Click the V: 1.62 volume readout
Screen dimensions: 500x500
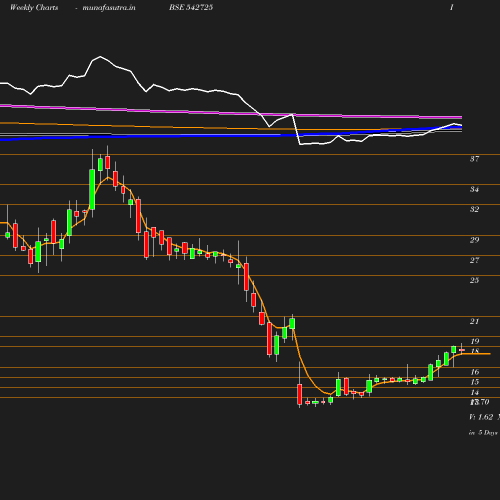coord(481,417)
